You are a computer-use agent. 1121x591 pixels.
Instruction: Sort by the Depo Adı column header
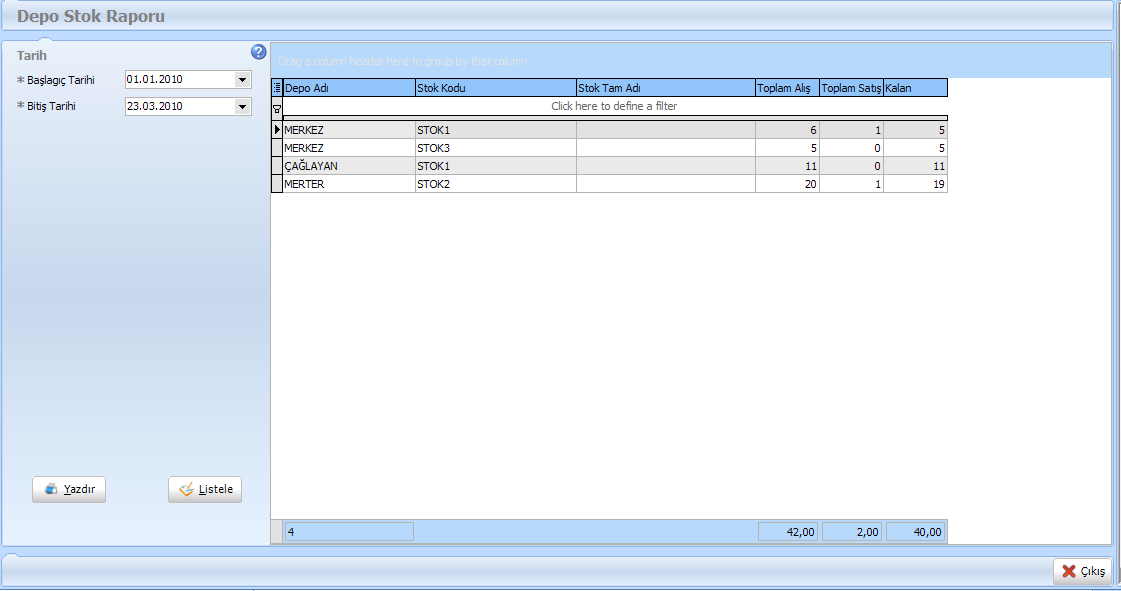click(x=349, y=88)
